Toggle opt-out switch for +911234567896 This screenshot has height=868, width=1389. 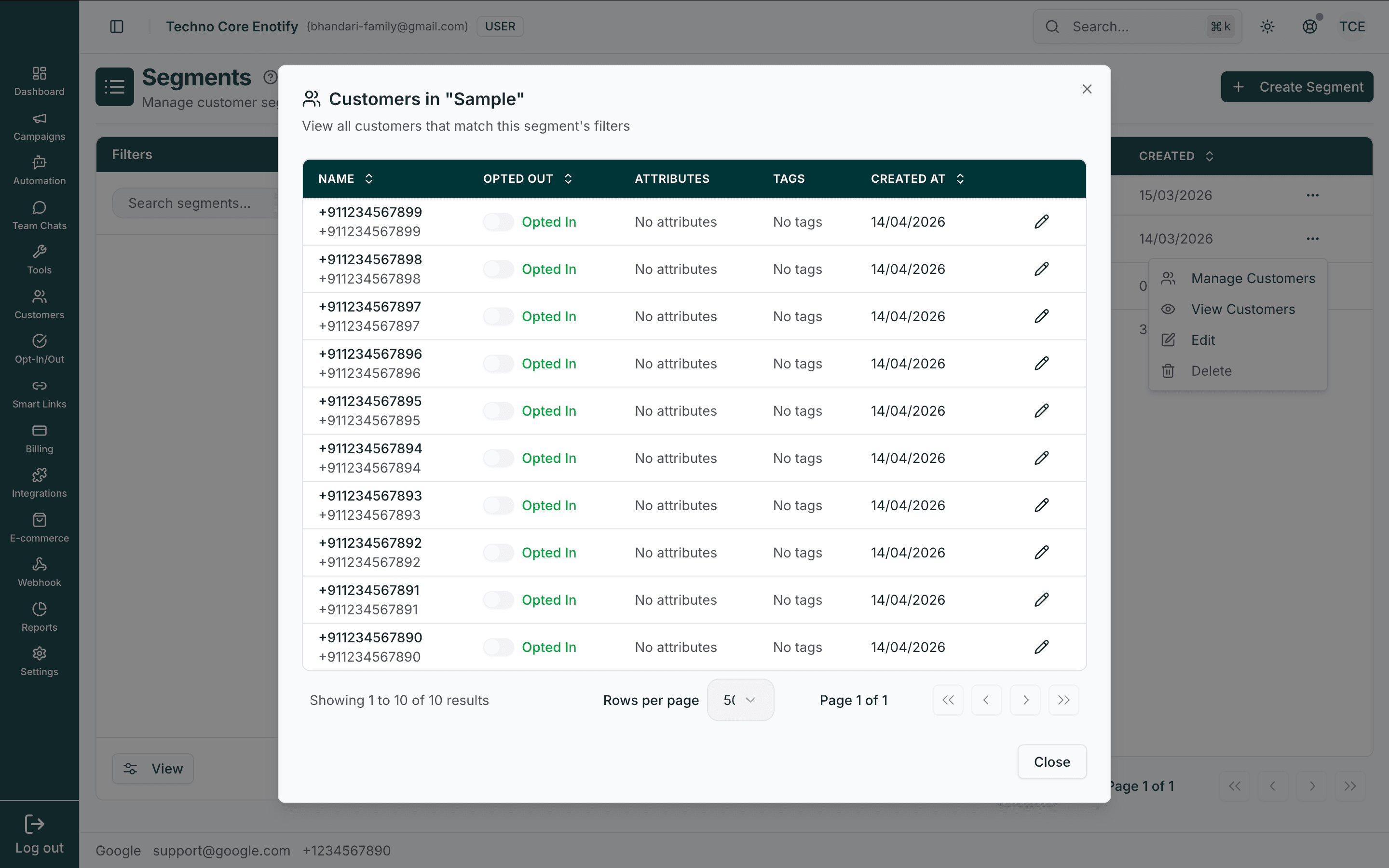tap(498, 364)
